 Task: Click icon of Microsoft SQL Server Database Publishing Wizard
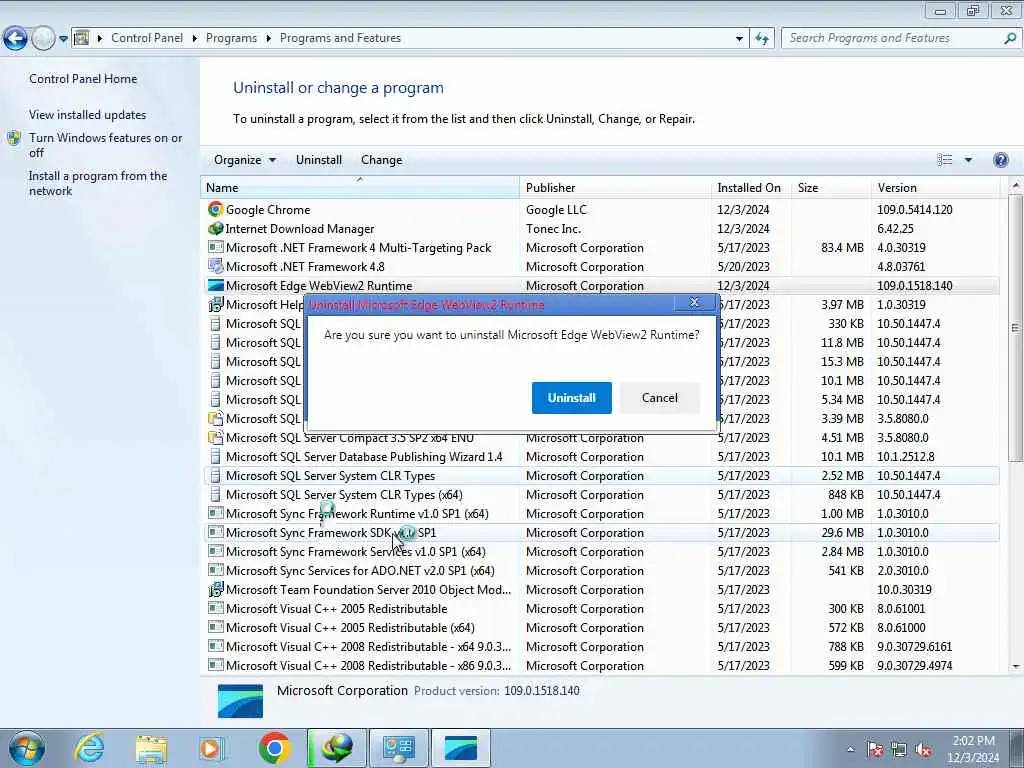tap(215, 456)
